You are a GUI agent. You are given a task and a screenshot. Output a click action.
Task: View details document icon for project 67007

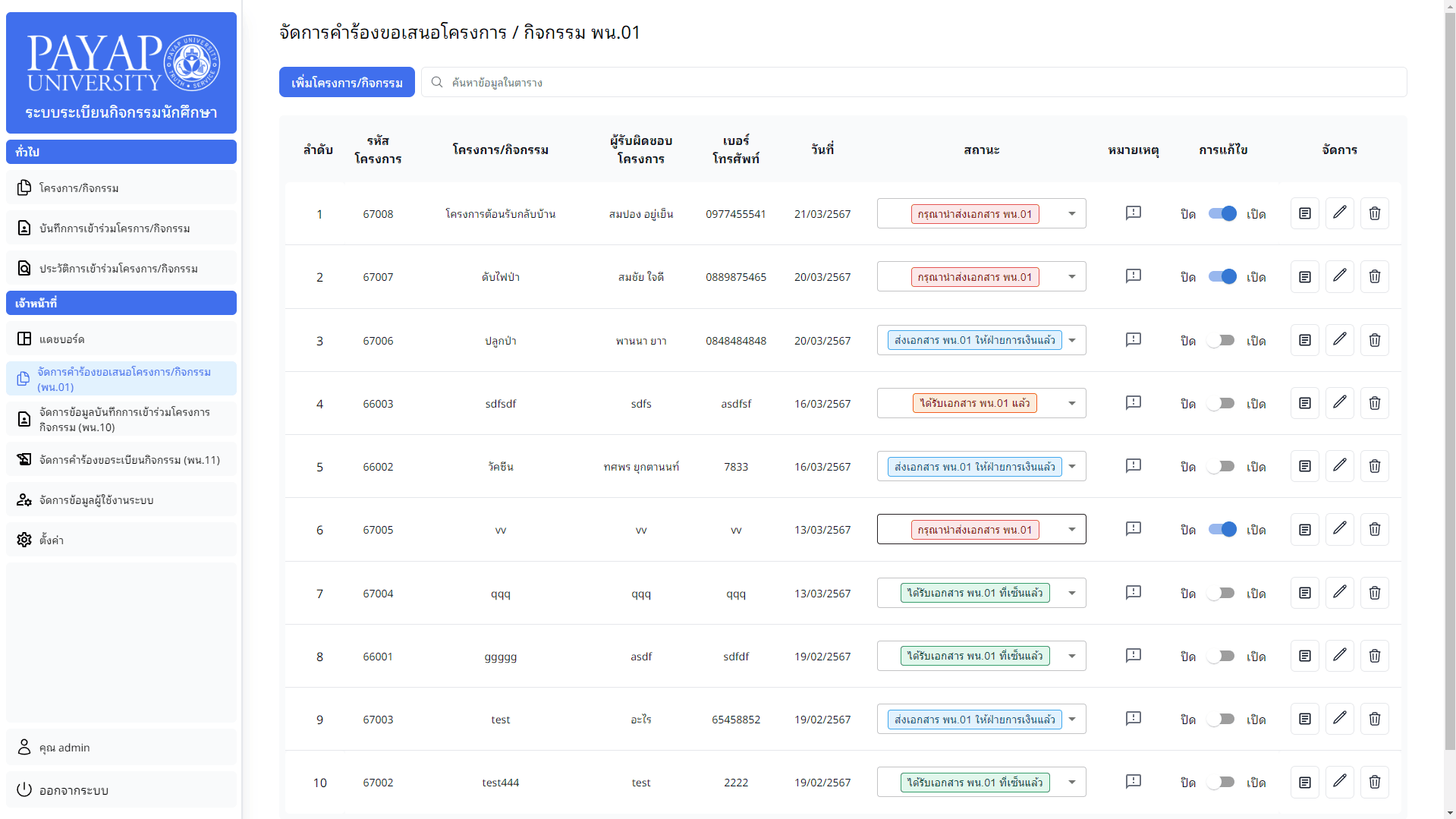tap(1305, 276)
